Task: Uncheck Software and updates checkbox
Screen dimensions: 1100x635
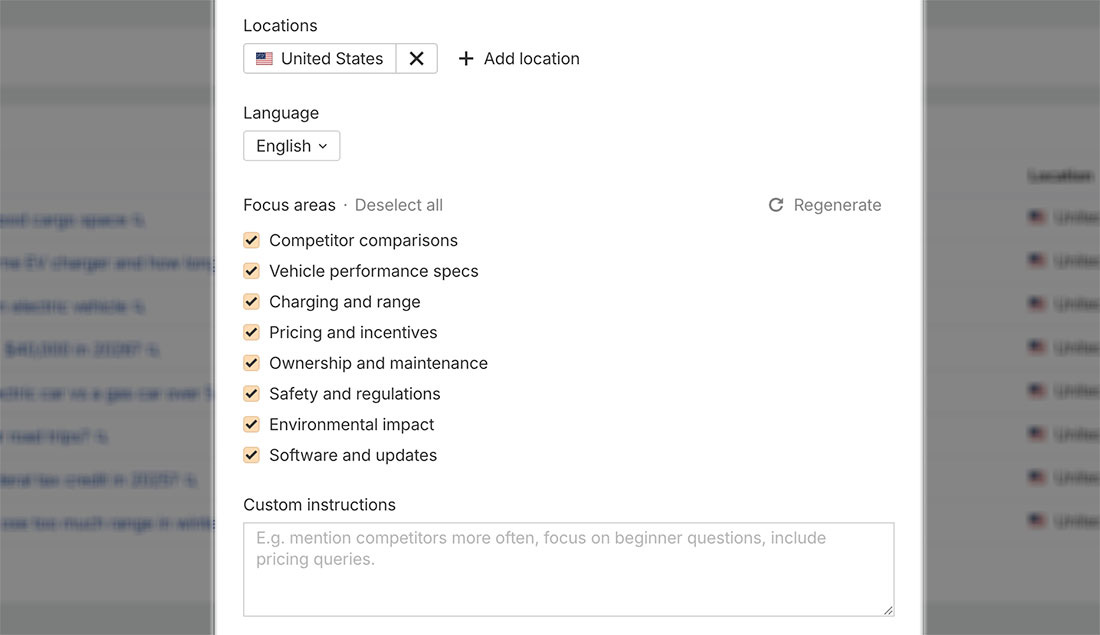Action: [252, 455]
